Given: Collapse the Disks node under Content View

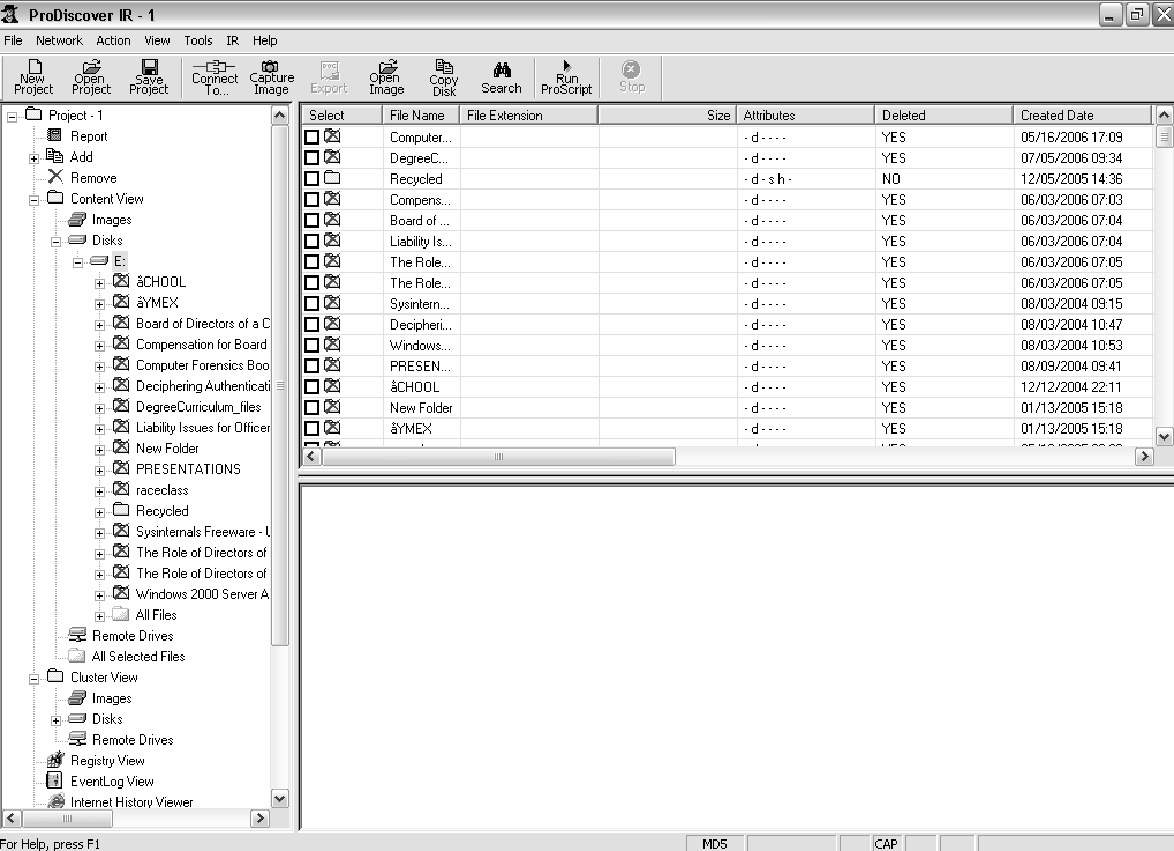Looking at the screenshot, I should tap(55, 241).
